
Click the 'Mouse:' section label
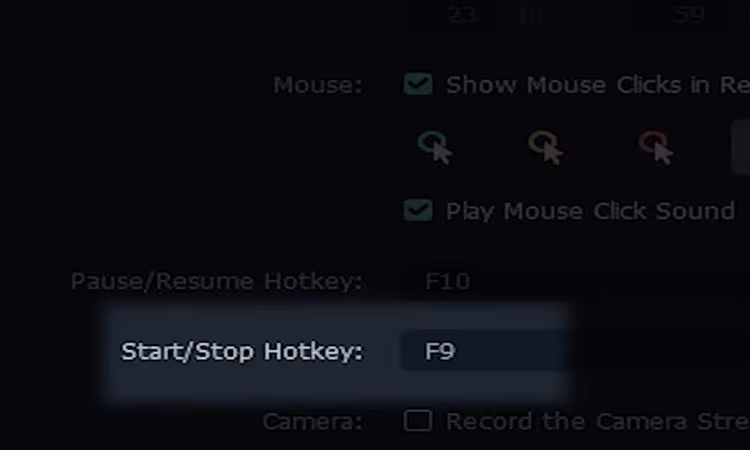318,86
